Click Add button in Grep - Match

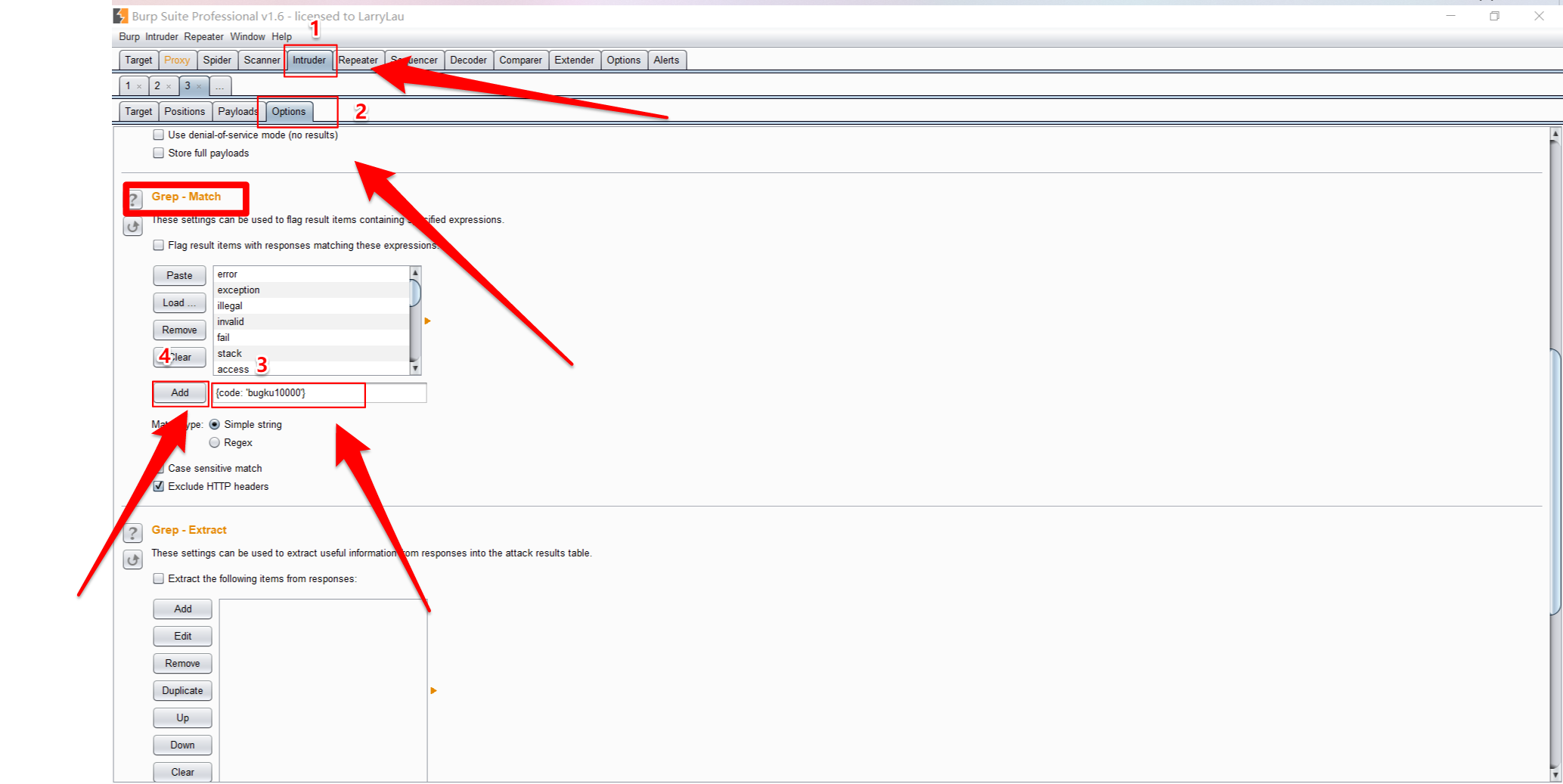click(x=180, y=393)
